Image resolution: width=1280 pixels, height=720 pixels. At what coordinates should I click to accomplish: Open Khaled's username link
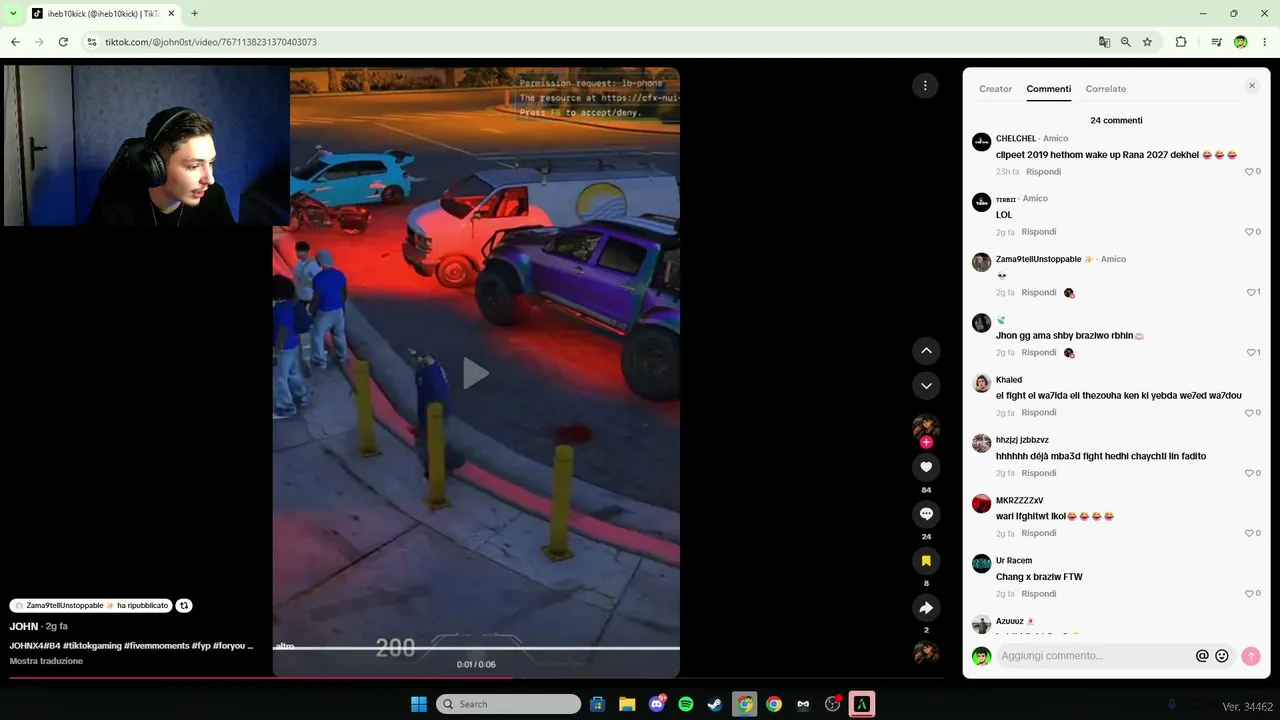click(1009, 380)
